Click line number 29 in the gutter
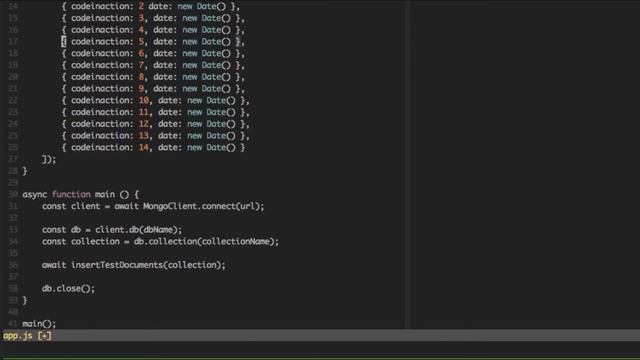The width and height of the screenshot is (640, 360). point(13,183)
